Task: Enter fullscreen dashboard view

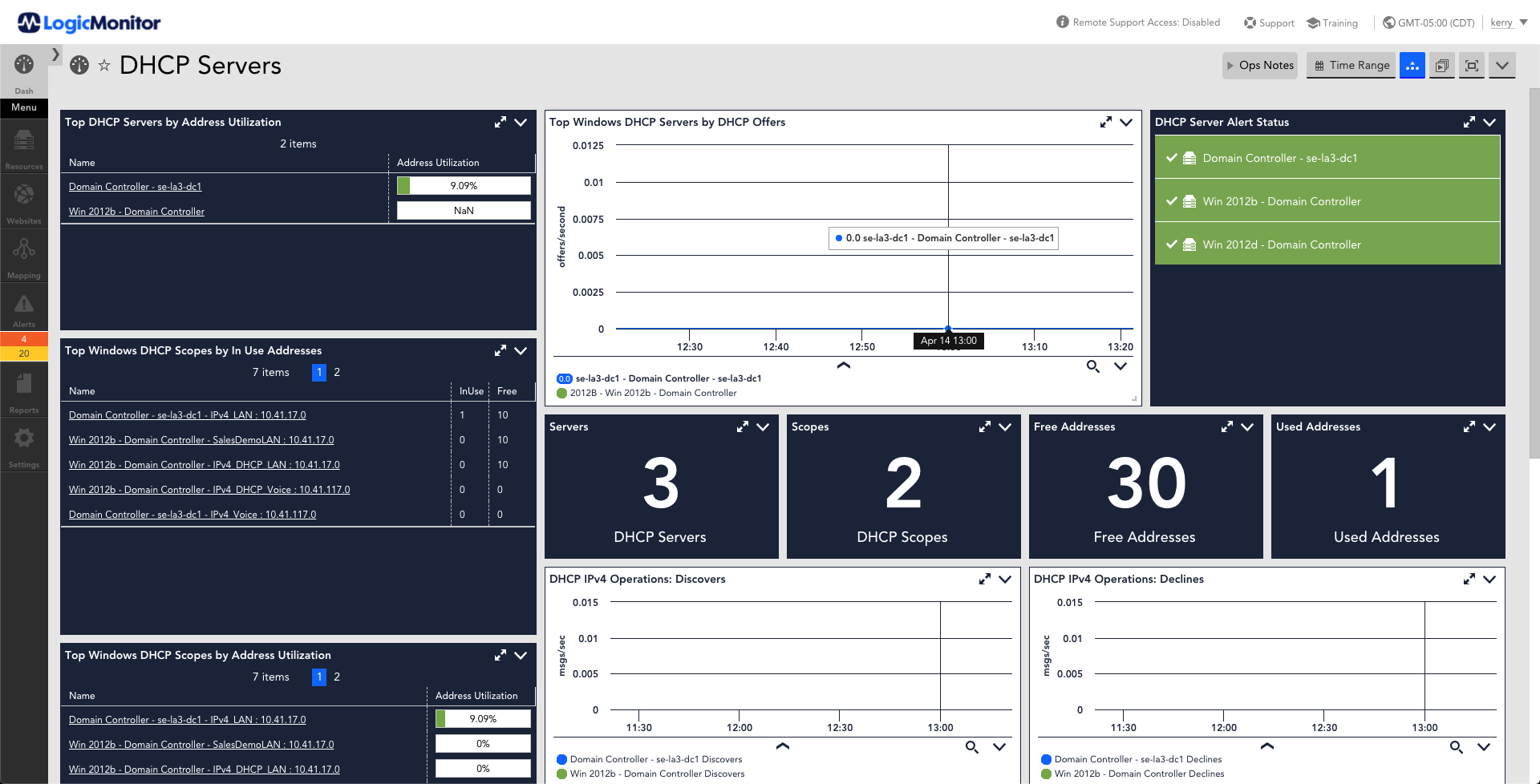Action: (1472, 66)
